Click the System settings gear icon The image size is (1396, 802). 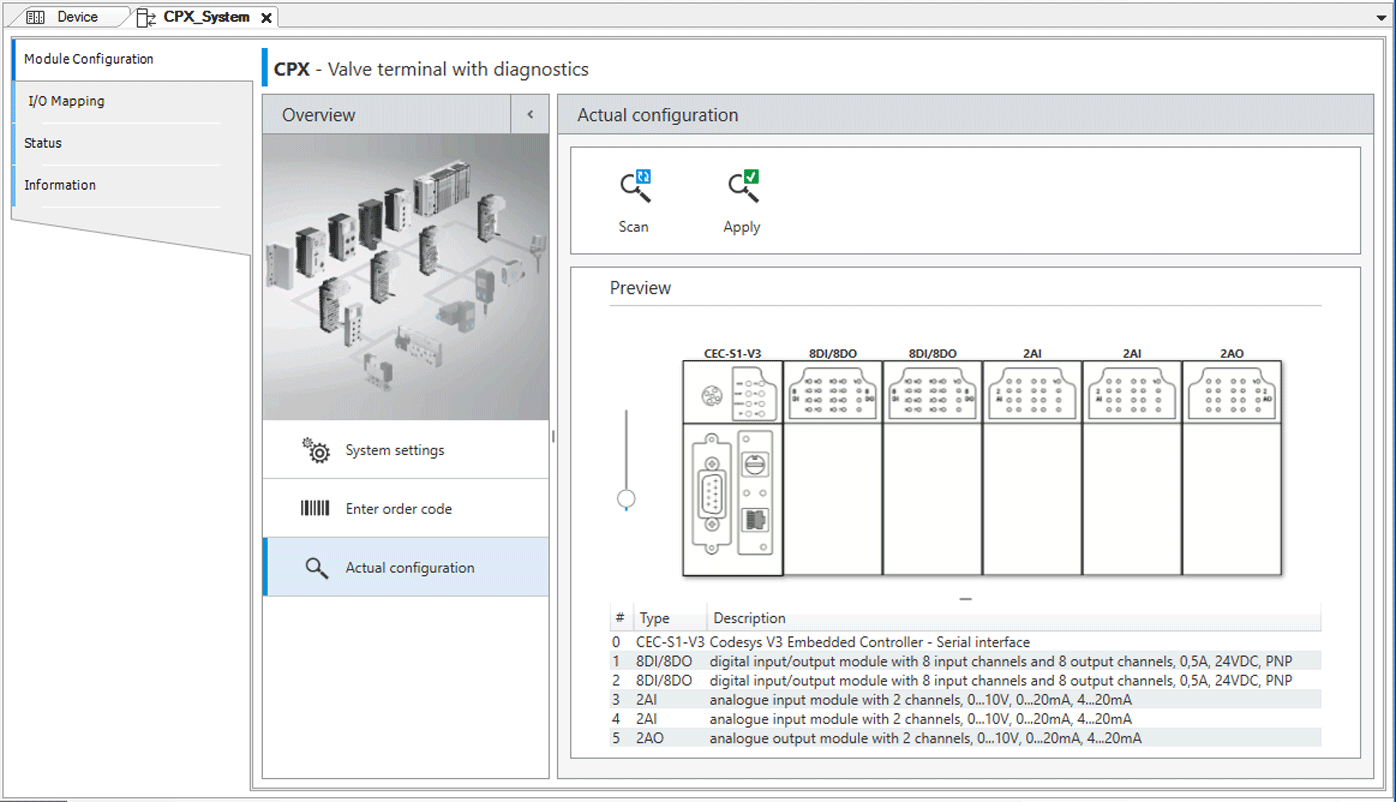pyautogui.click(x=316, y=450)
